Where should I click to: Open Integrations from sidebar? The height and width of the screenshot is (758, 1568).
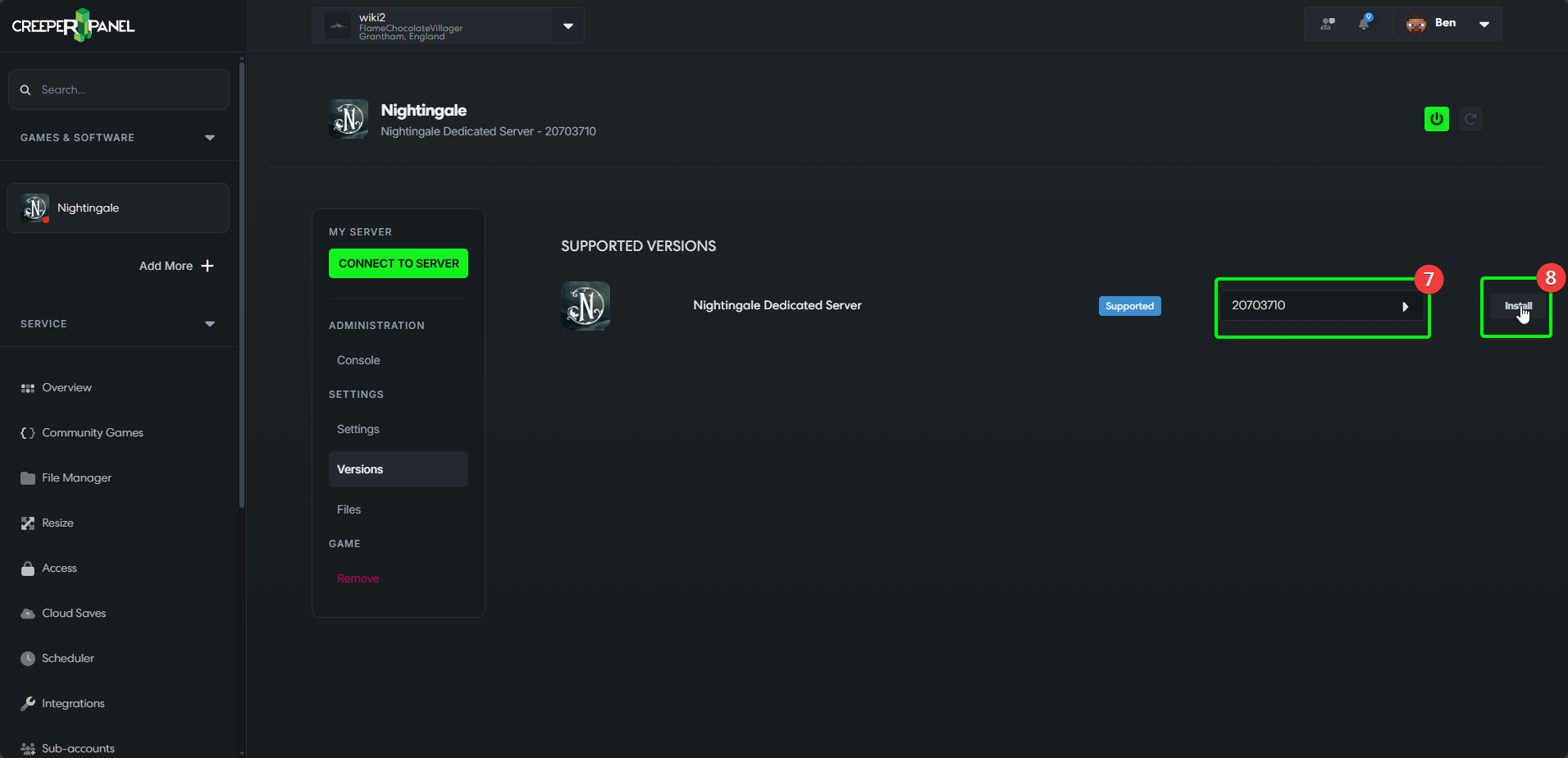click(73, 703)
